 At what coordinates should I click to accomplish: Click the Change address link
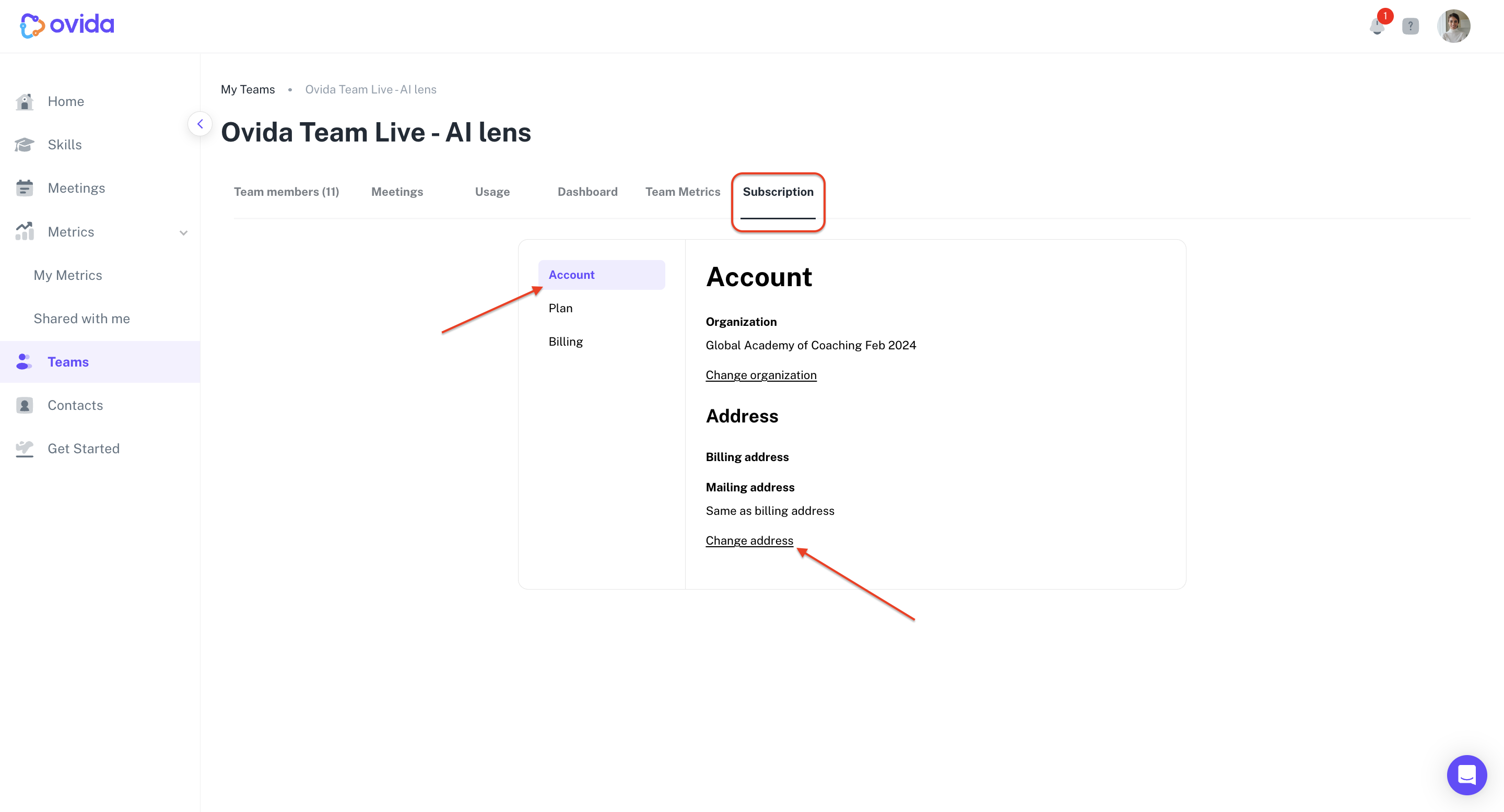click(749, 541)
